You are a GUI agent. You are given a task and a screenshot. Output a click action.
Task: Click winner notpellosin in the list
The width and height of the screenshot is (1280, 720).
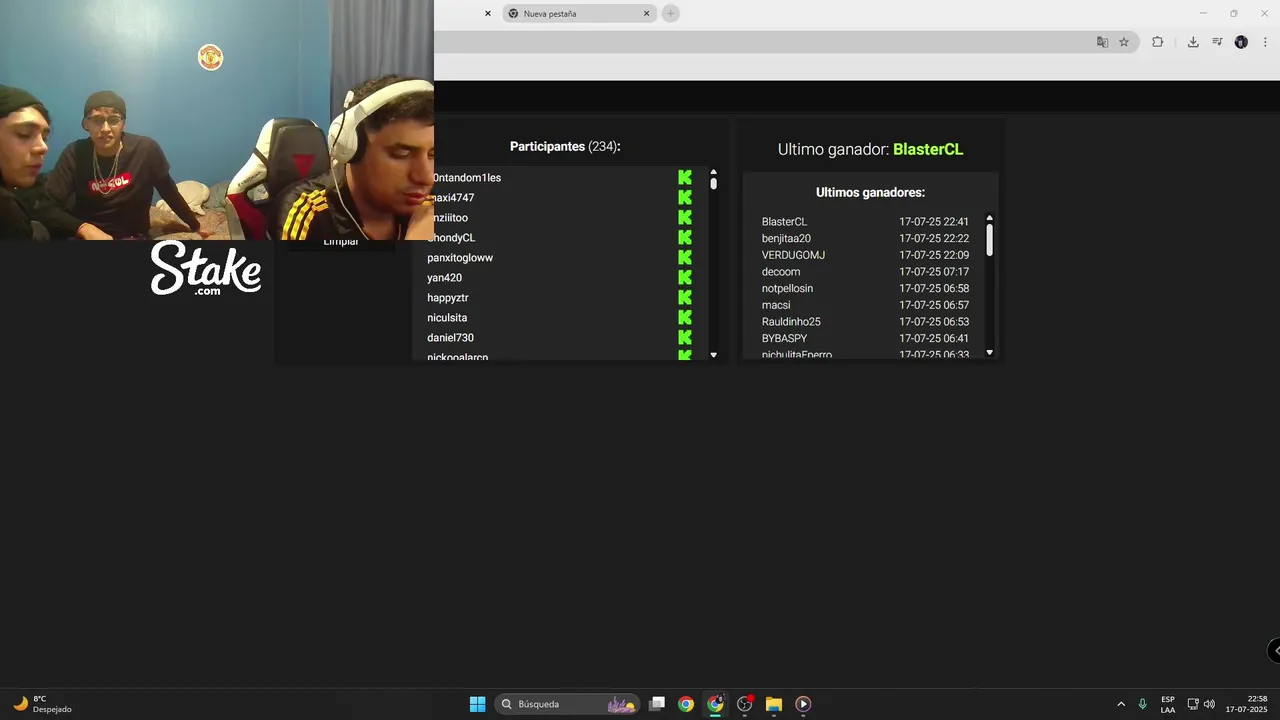[x=787, y=289]
